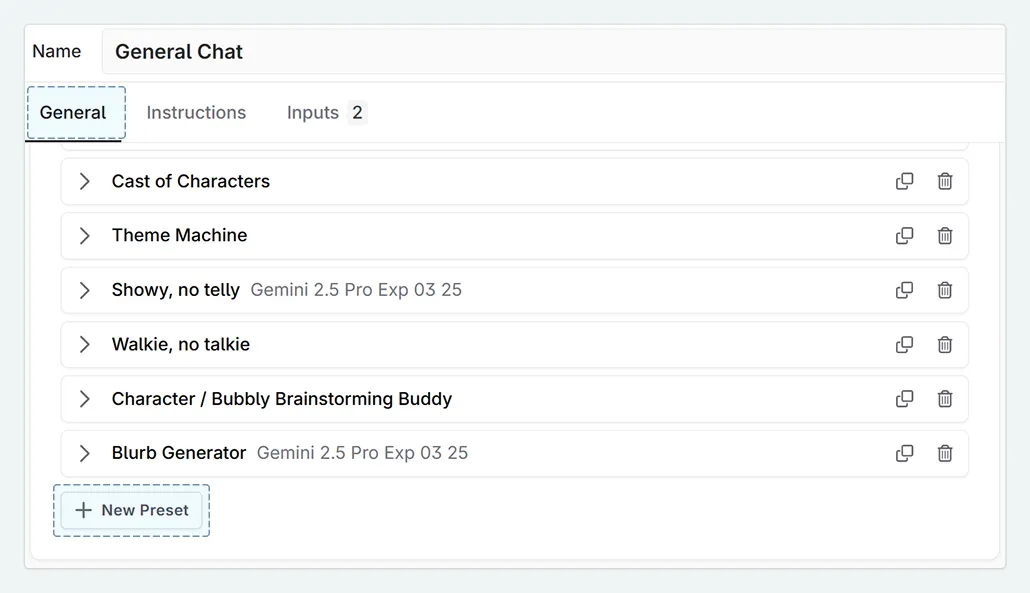This screenshot has width=1030, height=593.
Task: Duplicate the Cast of Characters preset
Action: click(x=904, y=181)
